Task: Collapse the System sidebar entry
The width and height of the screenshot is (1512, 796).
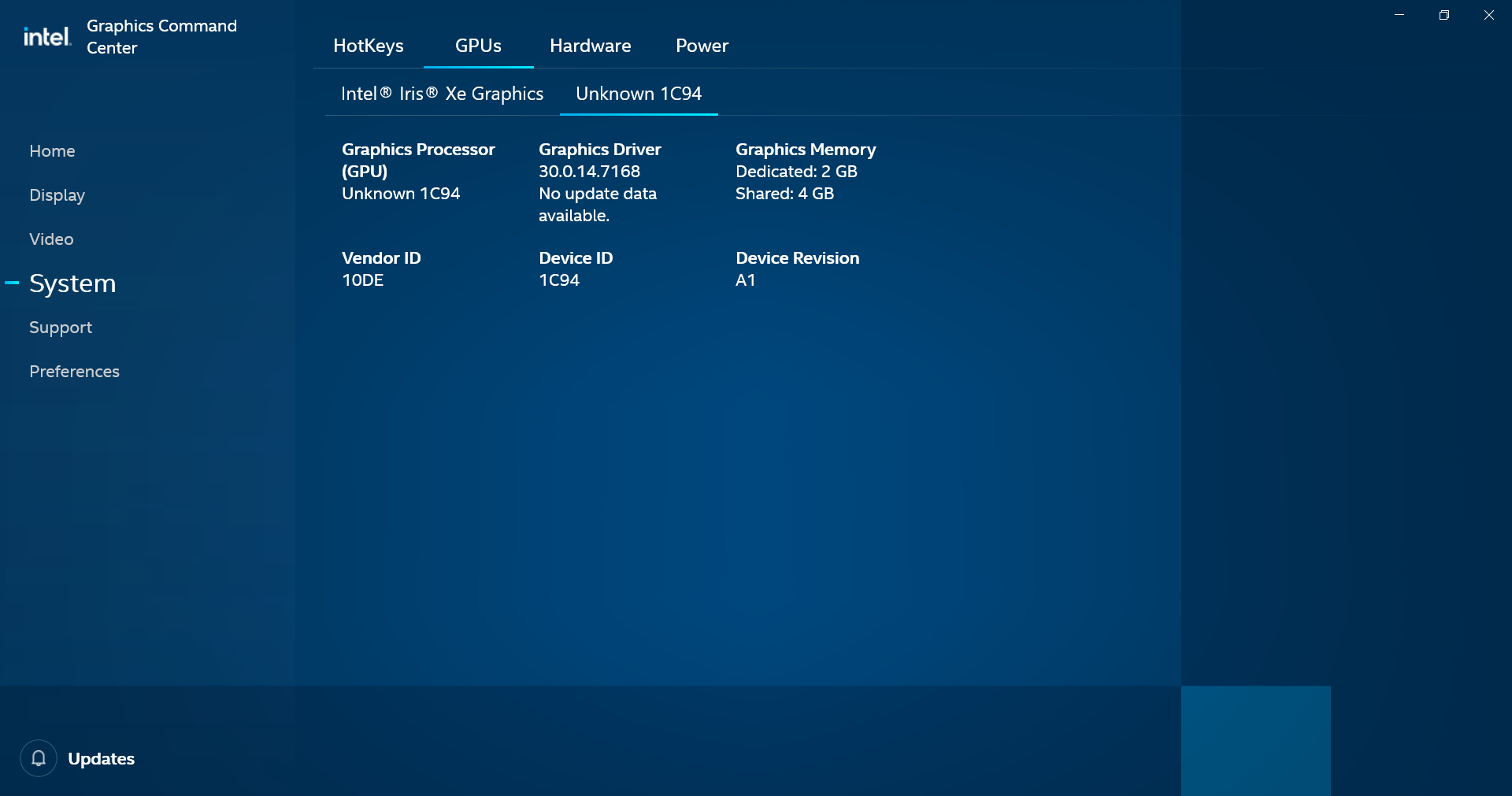Action: pyautogui.click(x=11, y=283)
